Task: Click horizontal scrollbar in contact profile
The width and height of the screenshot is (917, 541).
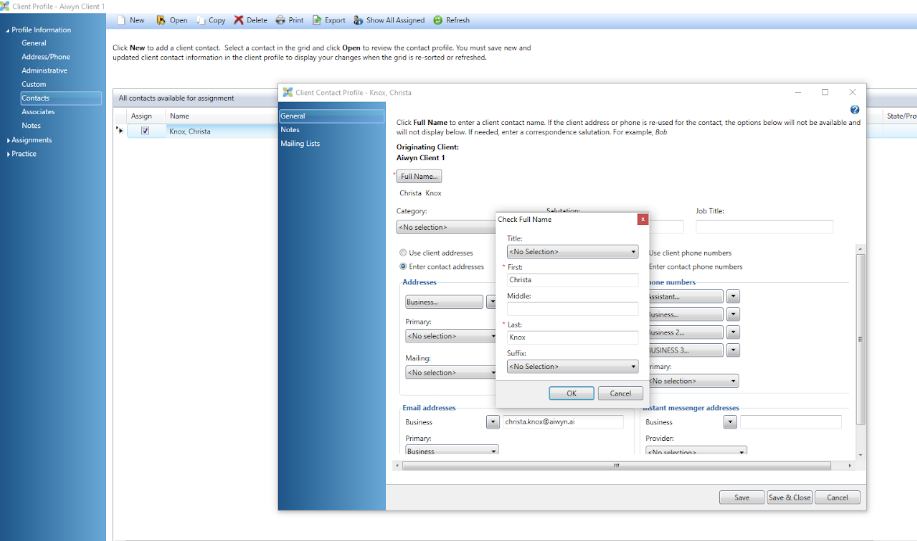Action: tap(616, 466)
